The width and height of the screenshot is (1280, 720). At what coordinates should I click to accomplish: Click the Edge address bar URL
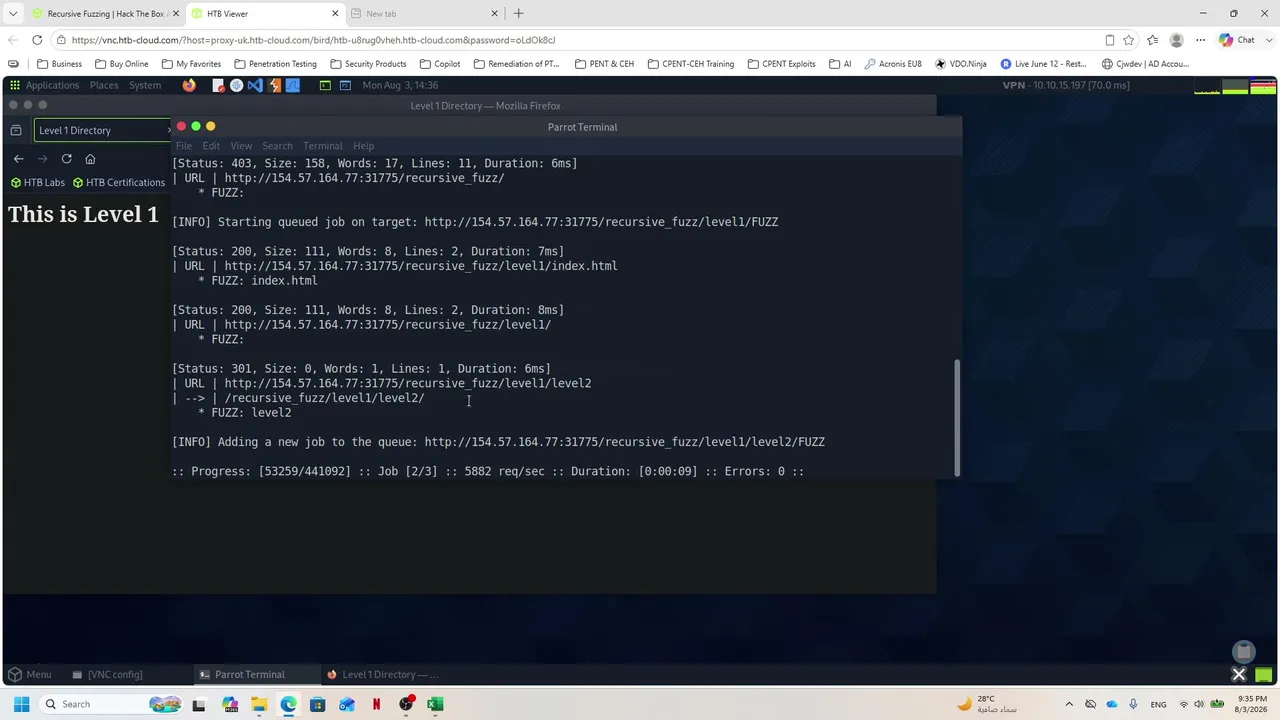click(x=313, y=40)
